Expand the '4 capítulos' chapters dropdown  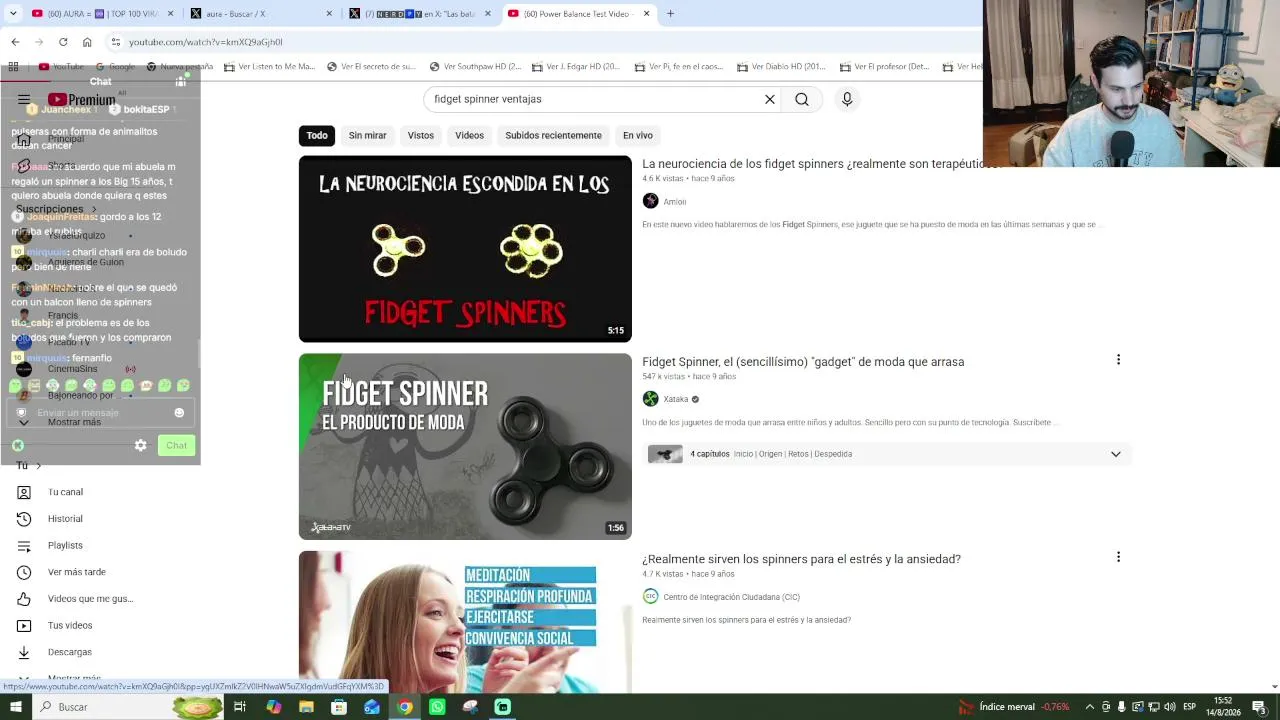(x=1115, y=454)
